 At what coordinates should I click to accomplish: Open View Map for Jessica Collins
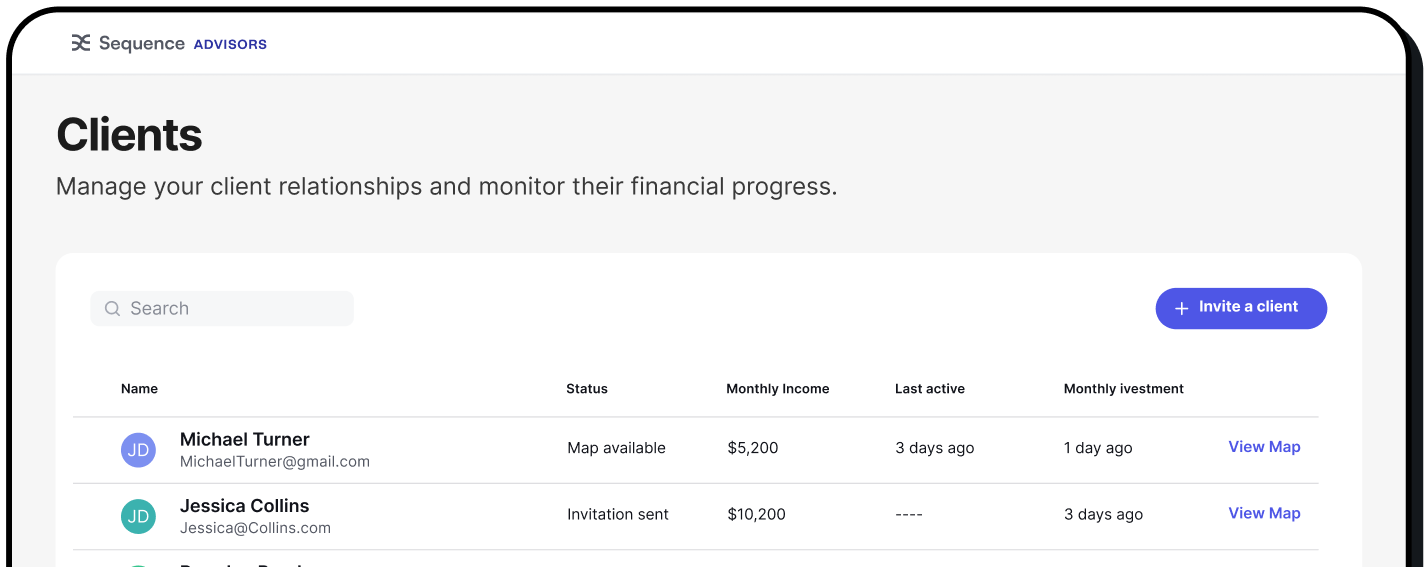pyautogui.click(x=1264, y=513)
